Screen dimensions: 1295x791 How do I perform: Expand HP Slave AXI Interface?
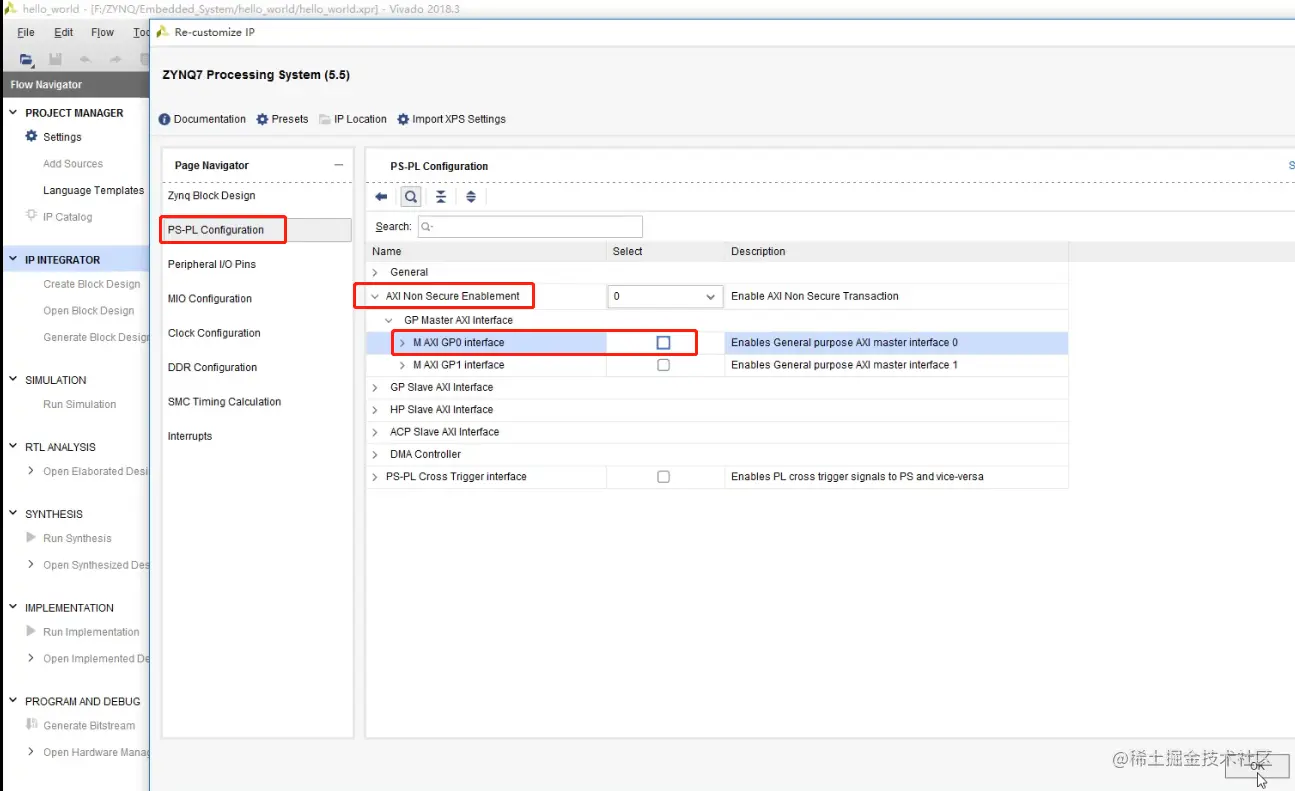point(375,410)
